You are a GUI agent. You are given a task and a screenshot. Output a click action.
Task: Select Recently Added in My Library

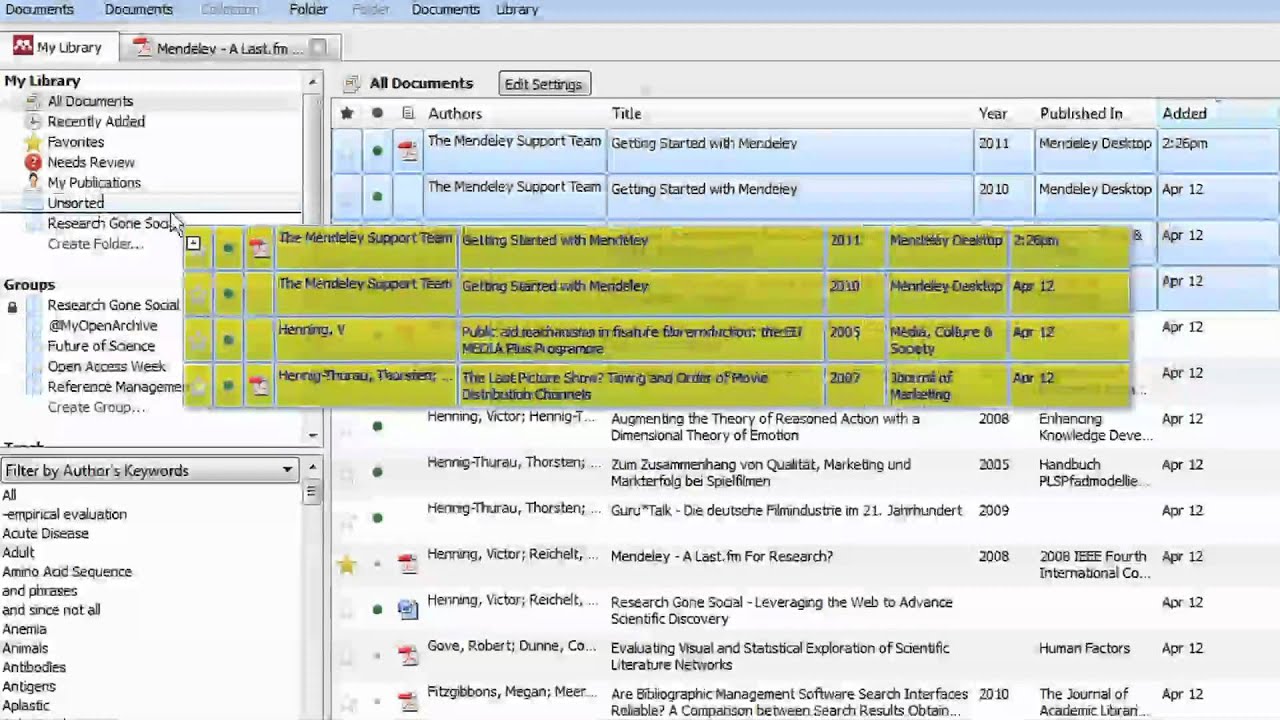click(96, 121)
